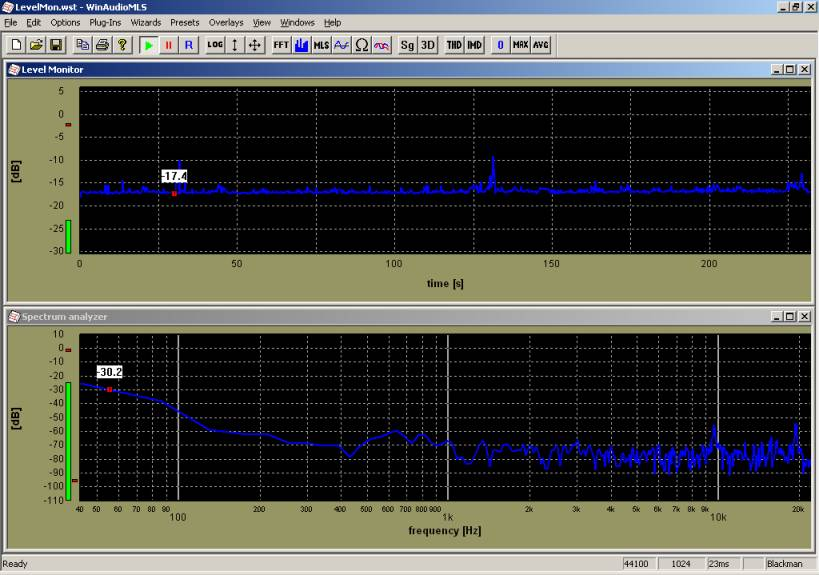Open the Overlays menu

225,22
